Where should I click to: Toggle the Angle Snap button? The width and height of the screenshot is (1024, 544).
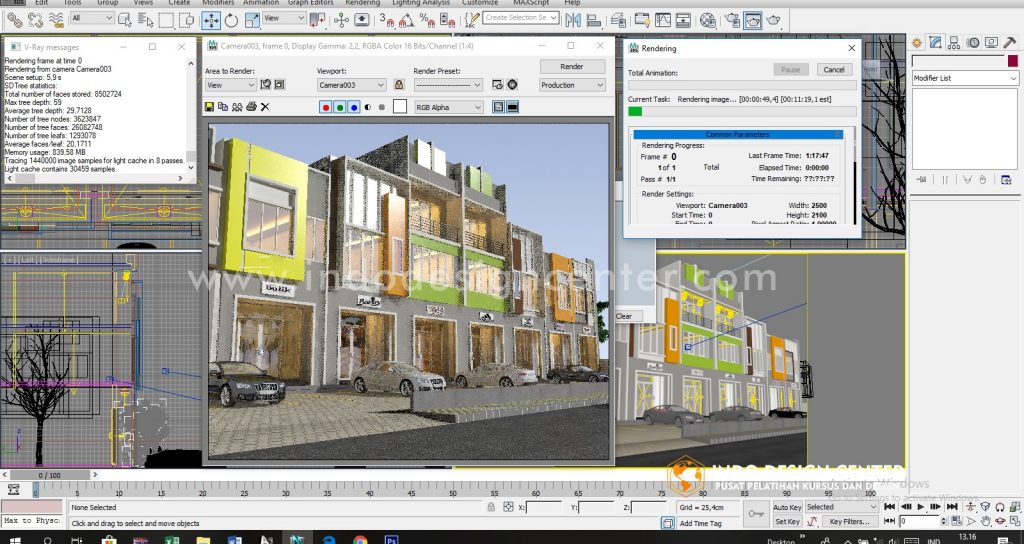click(x=406, y=20)
